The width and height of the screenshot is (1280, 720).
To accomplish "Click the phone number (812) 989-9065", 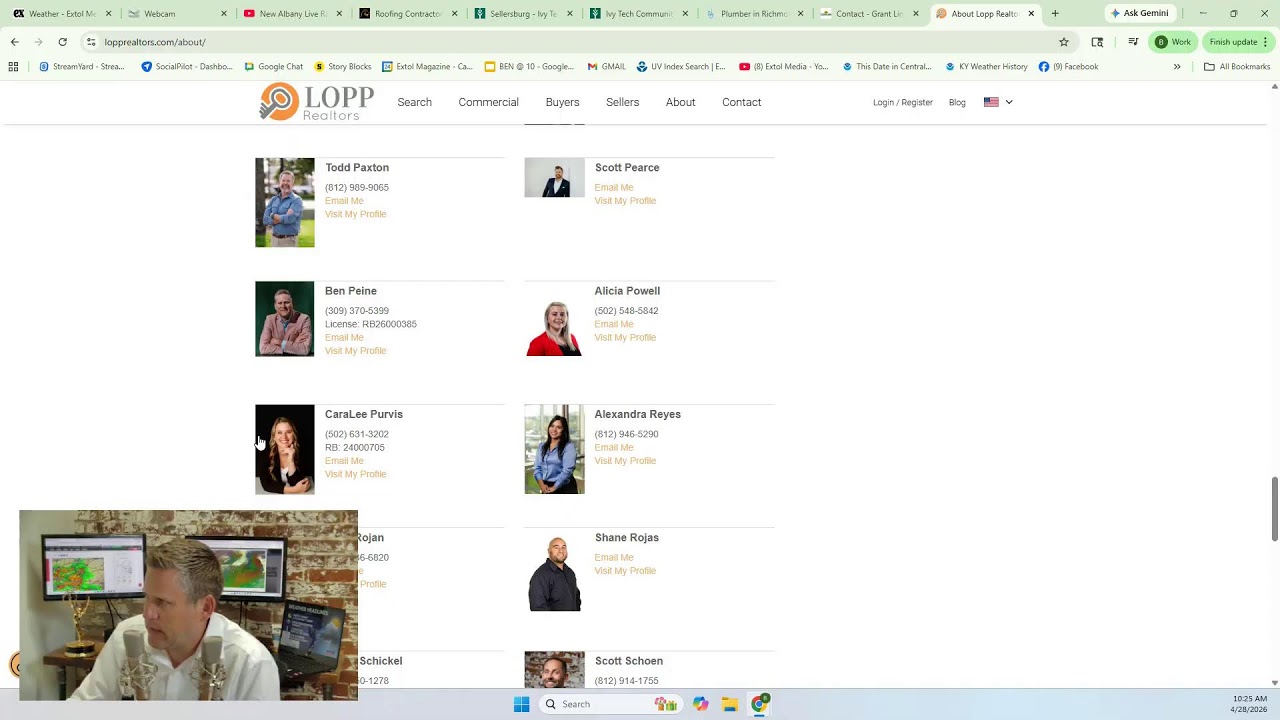I will tap(356, 188).
